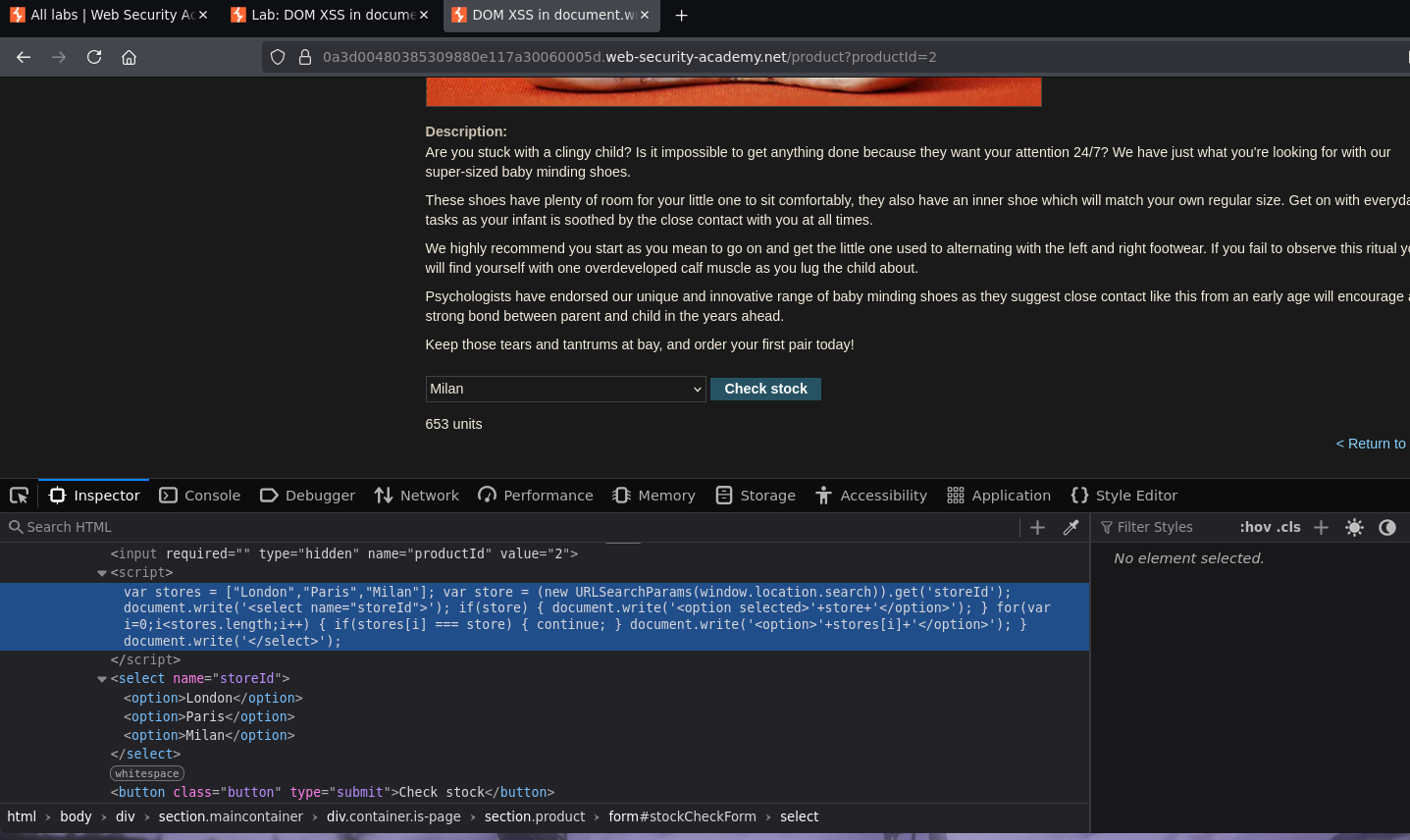Click the Performance panel icon

[x=487, y=496]
